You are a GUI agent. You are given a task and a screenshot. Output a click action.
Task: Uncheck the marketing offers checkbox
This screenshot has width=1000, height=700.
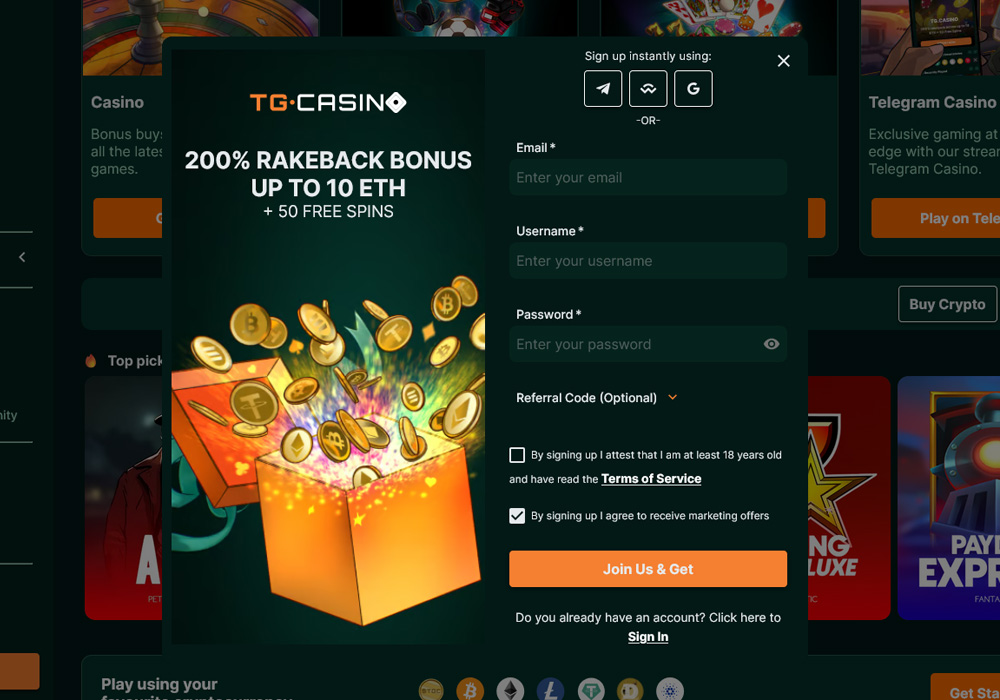coord(517,516)
